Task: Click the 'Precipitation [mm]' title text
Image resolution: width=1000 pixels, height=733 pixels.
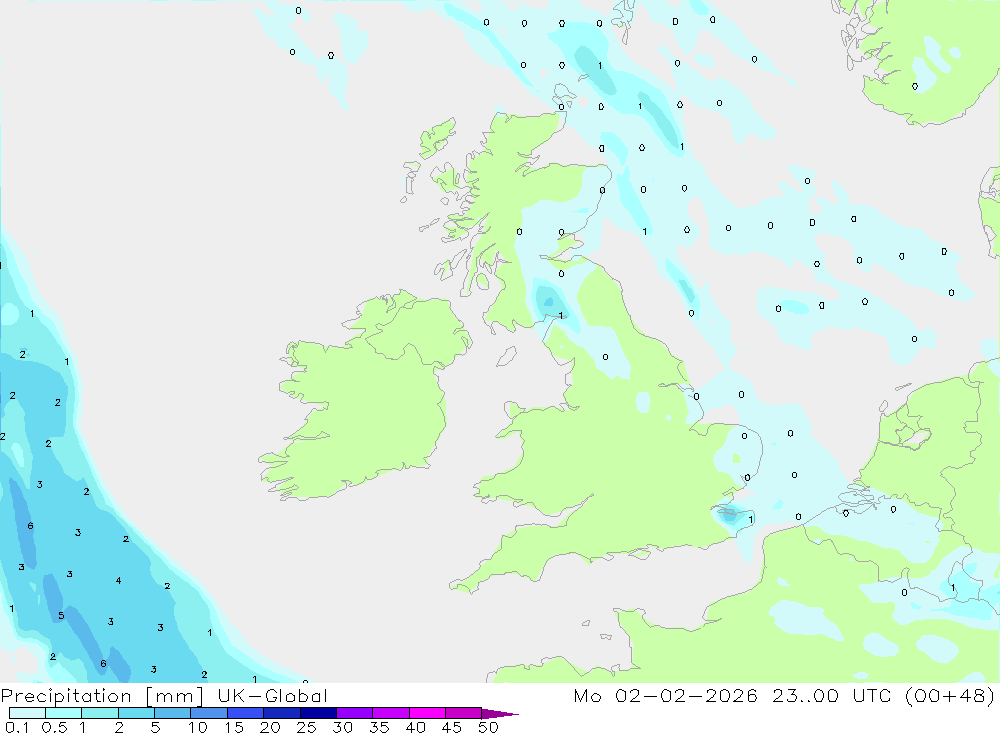Action: (102, 696)
